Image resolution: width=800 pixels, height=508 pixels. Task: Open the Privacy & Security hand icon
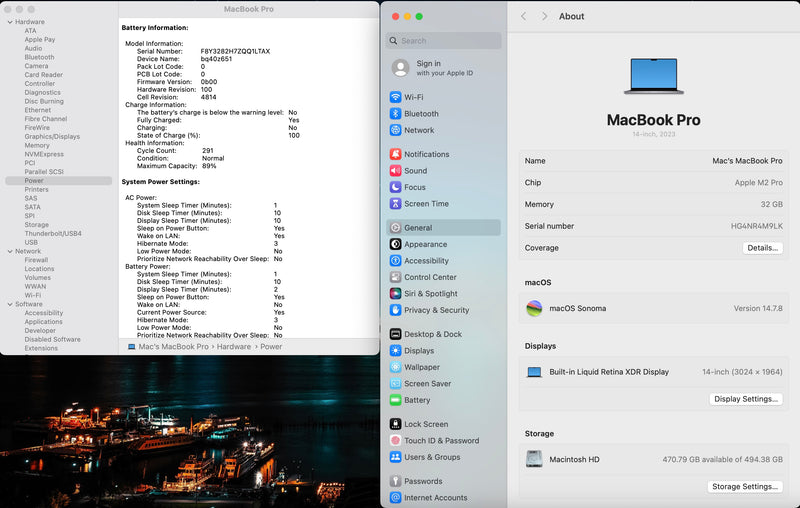click(395, 310)
